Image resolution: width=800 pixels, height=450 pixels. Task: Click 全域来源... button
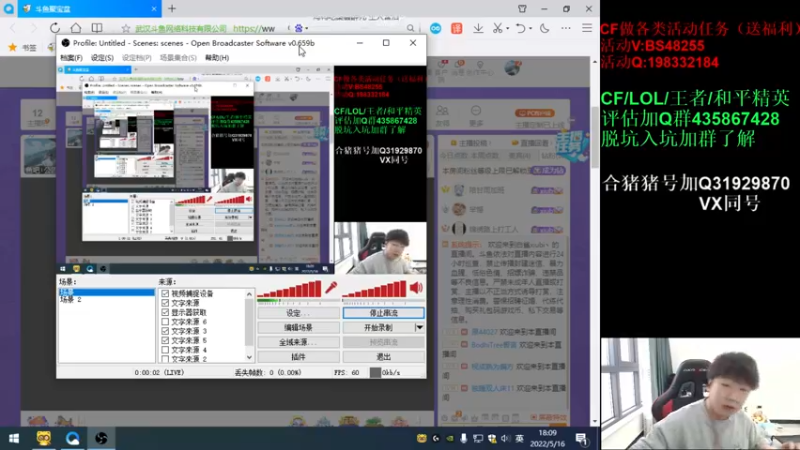pyautogui.click(x=298, y=342)
